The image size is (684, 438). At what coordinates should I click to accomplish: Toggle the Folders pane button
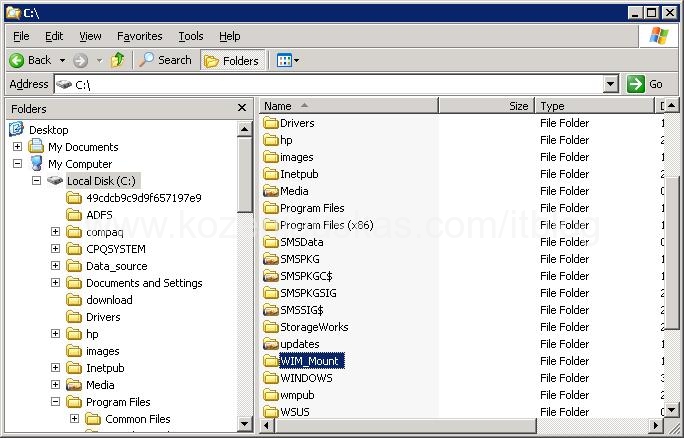[x=233, y=60]
